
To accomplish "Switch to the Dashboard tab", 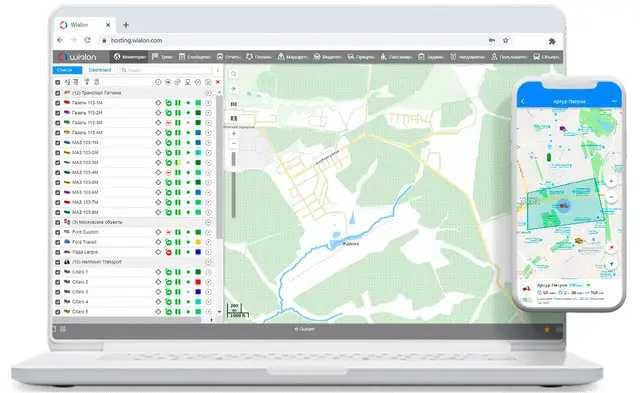I will (x=100, y=70).
